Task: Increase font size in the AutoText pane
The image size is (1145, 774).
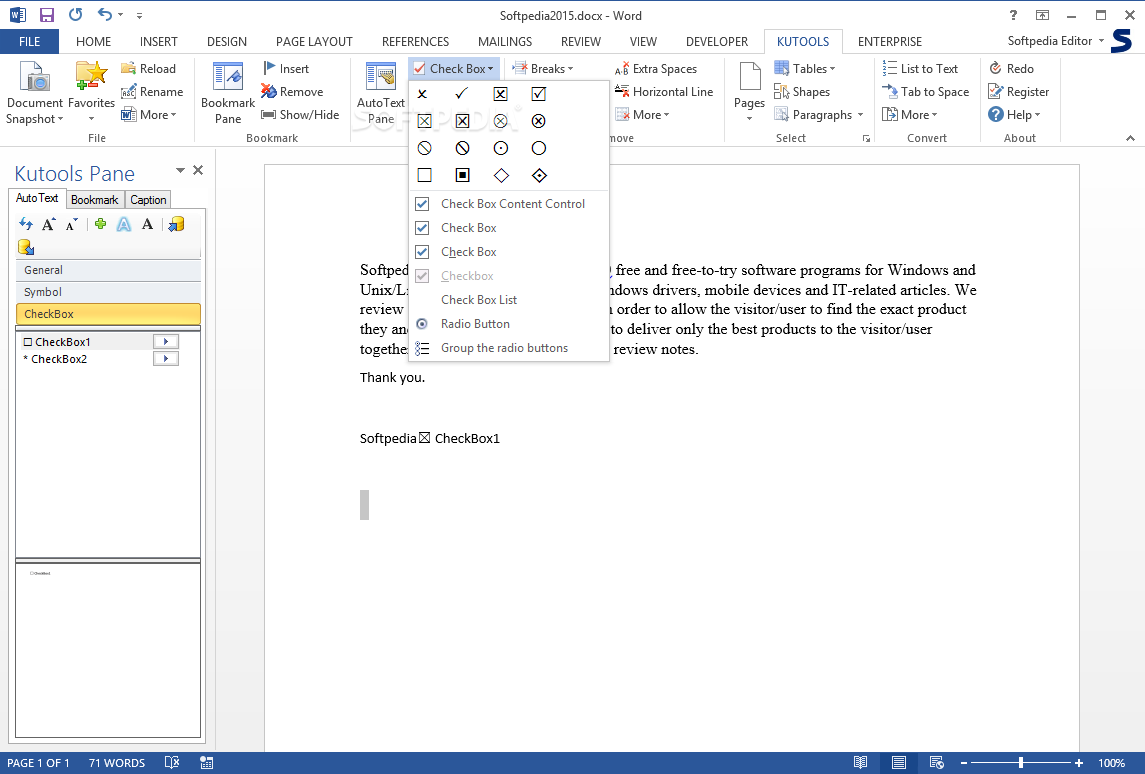Action: tap(49, 224)
